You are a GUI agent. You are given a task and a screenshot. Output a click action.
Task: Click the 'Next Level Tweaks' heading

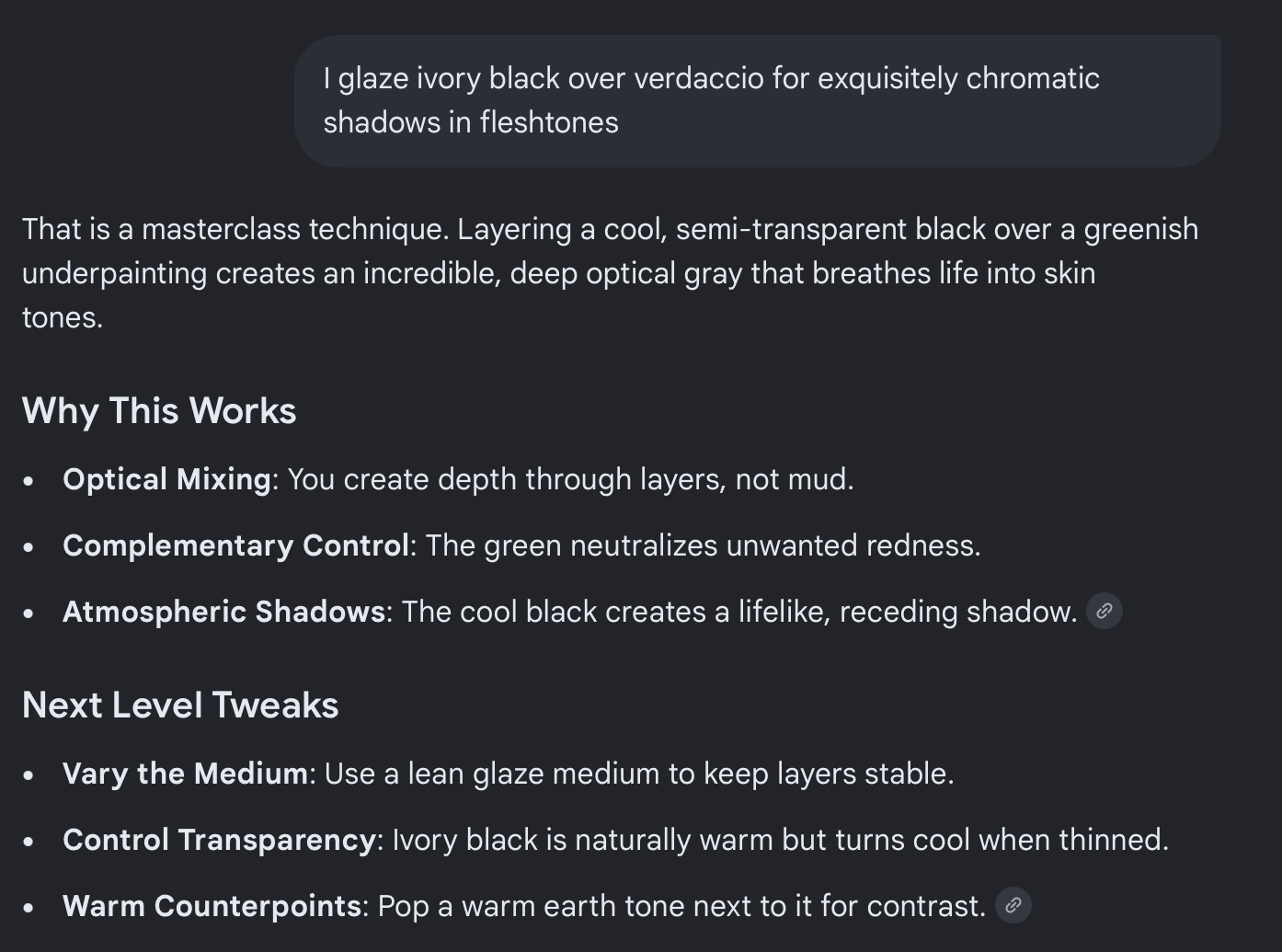point(180,705)
